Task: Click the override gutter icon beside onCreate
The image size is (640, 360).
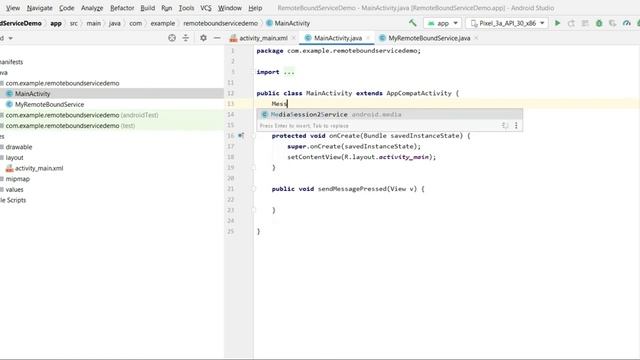Action: point(241,136)
